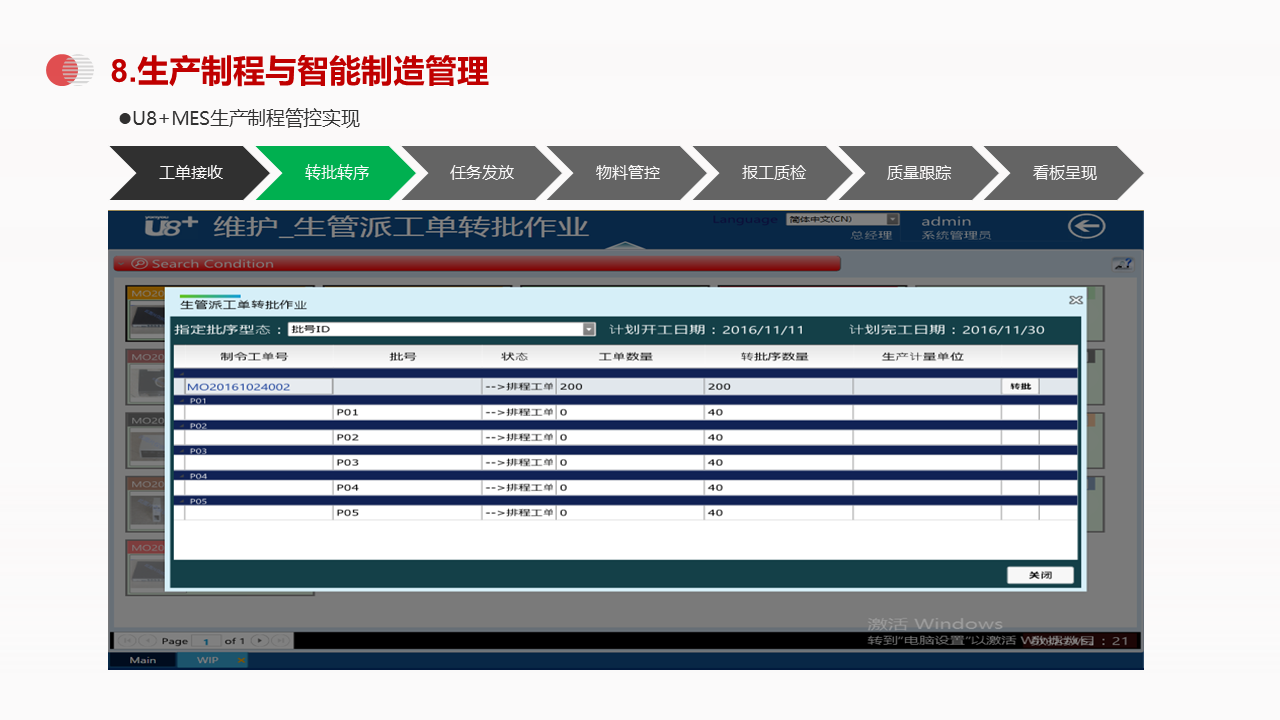Select the 转批转序 step

click(x=336, y=173)
